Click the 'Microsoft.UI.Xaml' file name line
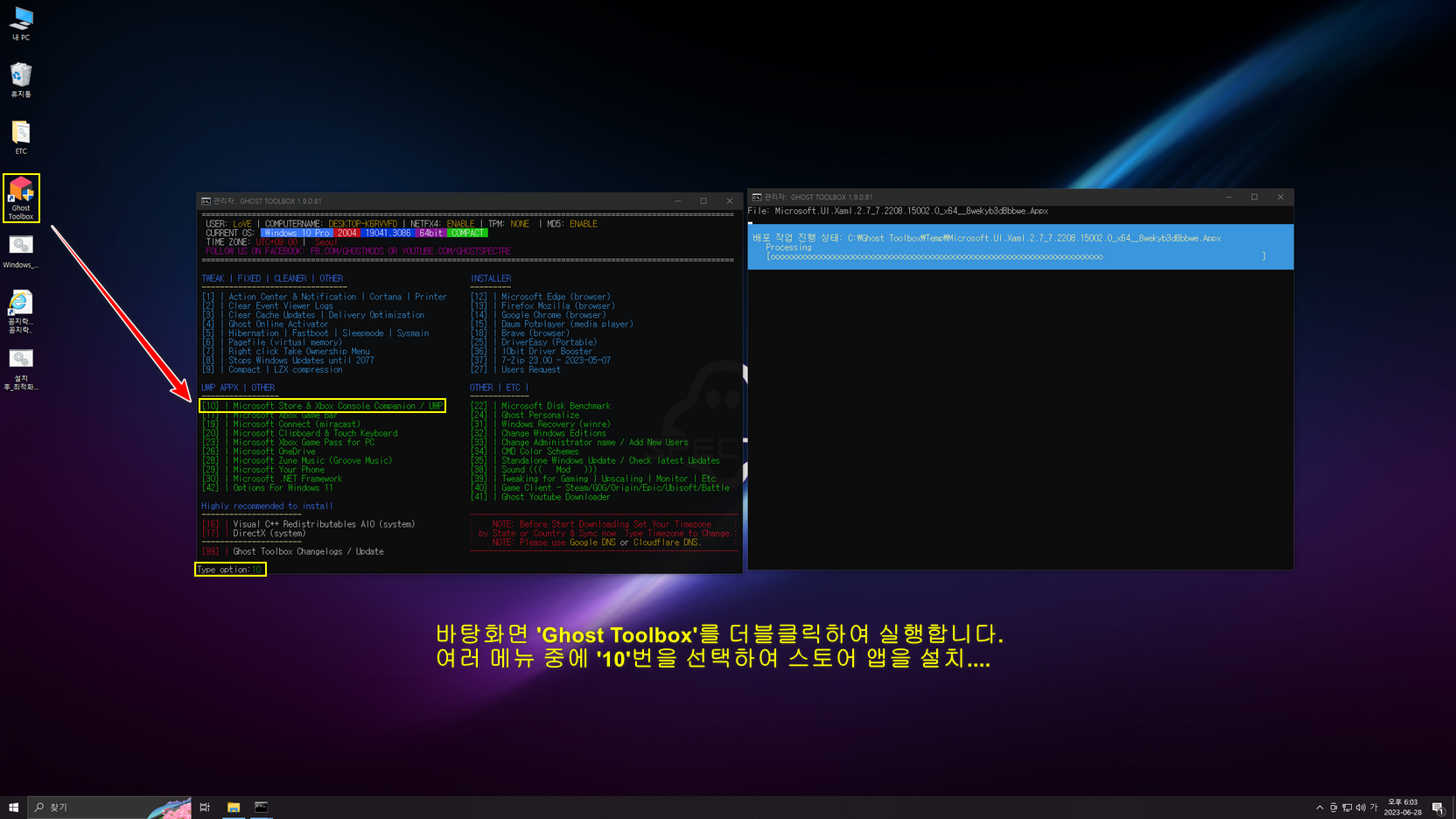The height and width of the screenshot is (819, 1456). pyautogui.click(x=898, y=211)
